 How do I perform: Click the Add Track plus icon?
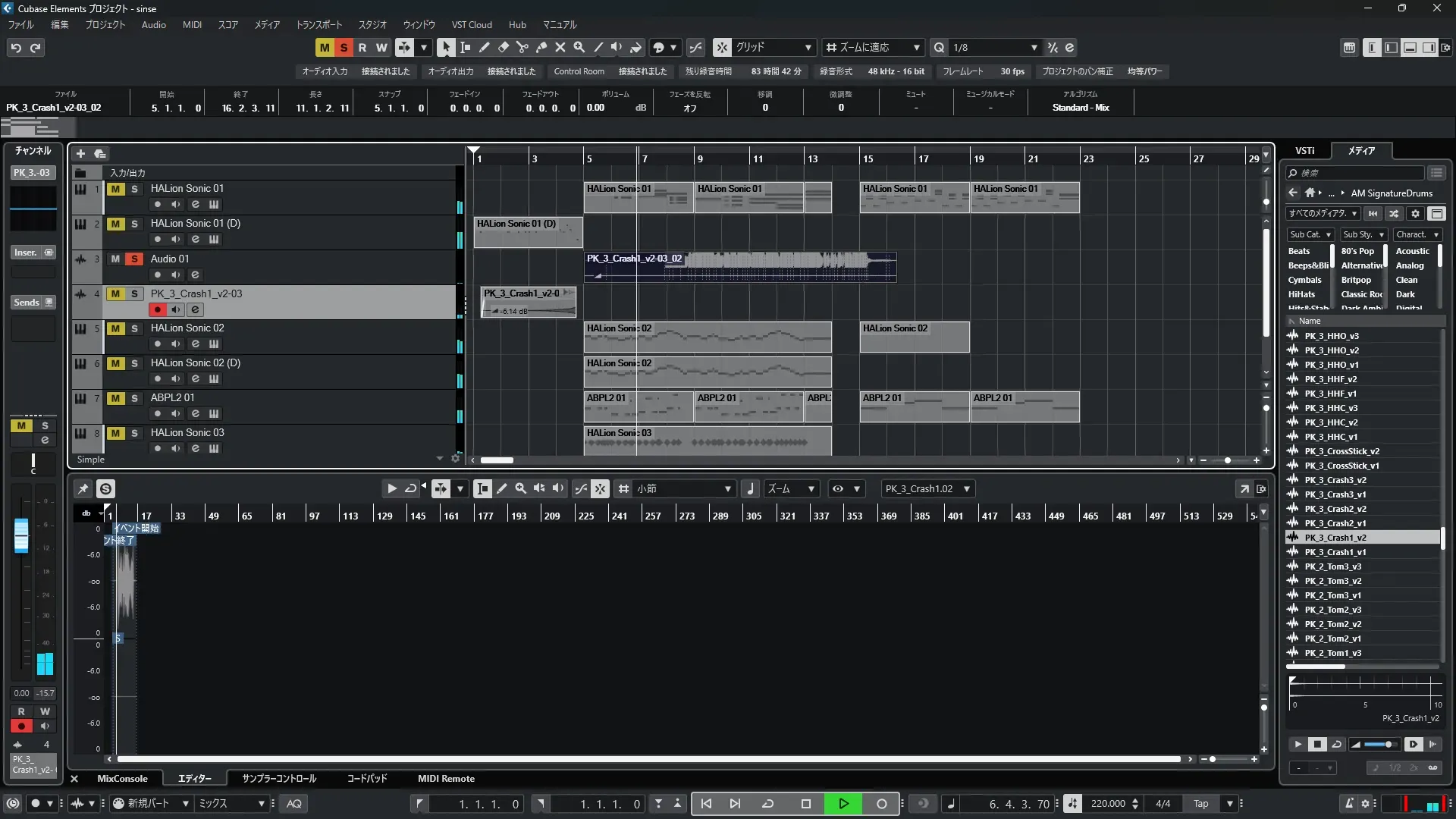80,153
